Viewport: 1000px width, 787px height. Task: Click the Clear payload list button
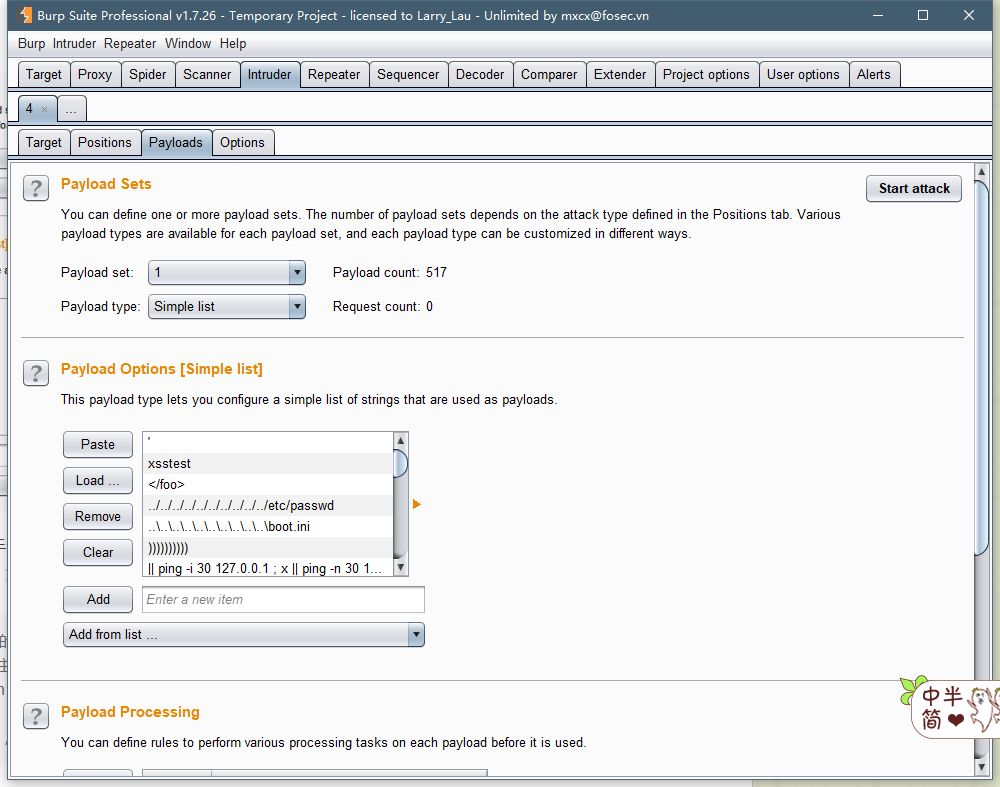click(98, 552)
